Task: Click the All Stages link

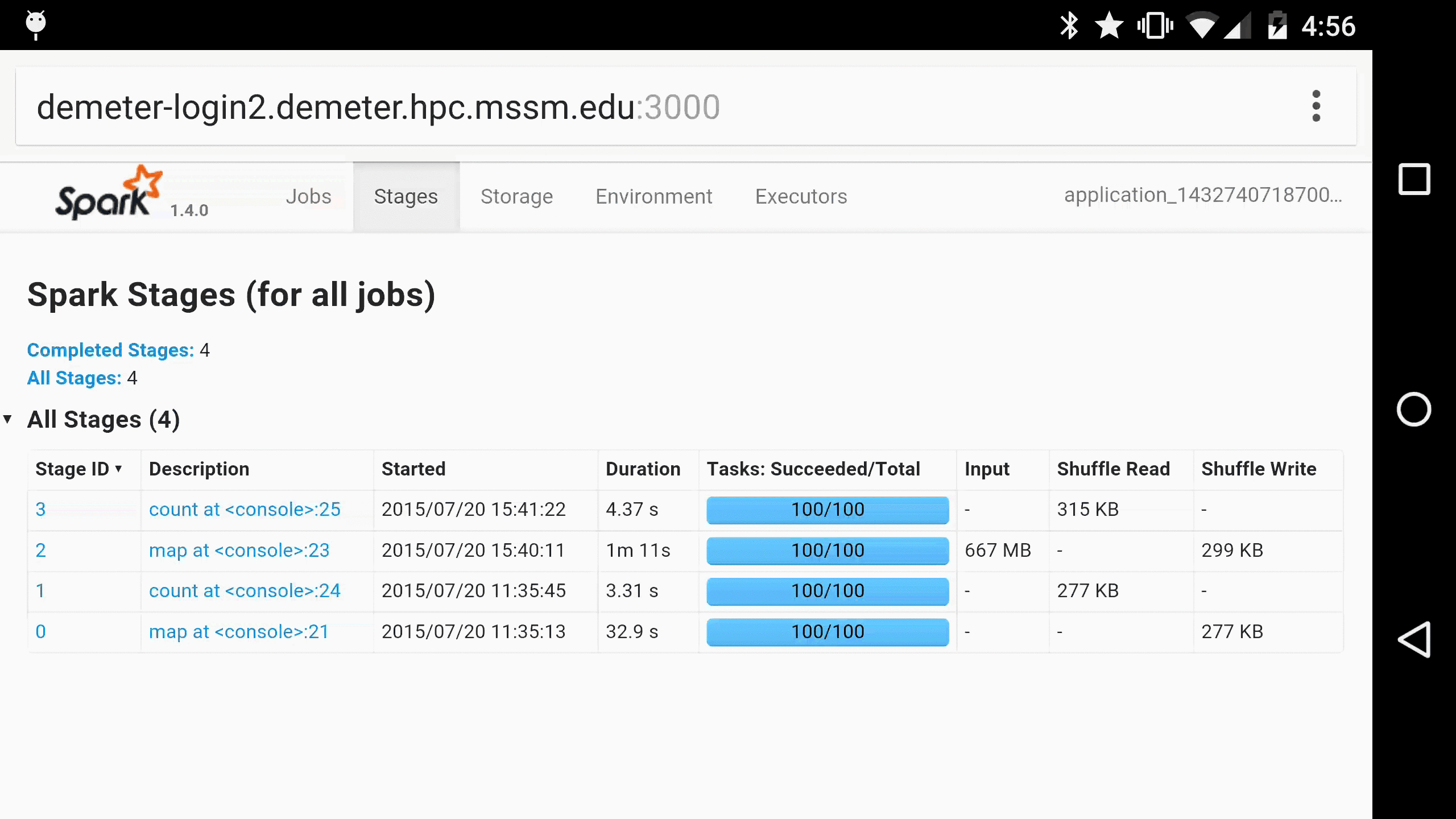Action: pos(74,378)
